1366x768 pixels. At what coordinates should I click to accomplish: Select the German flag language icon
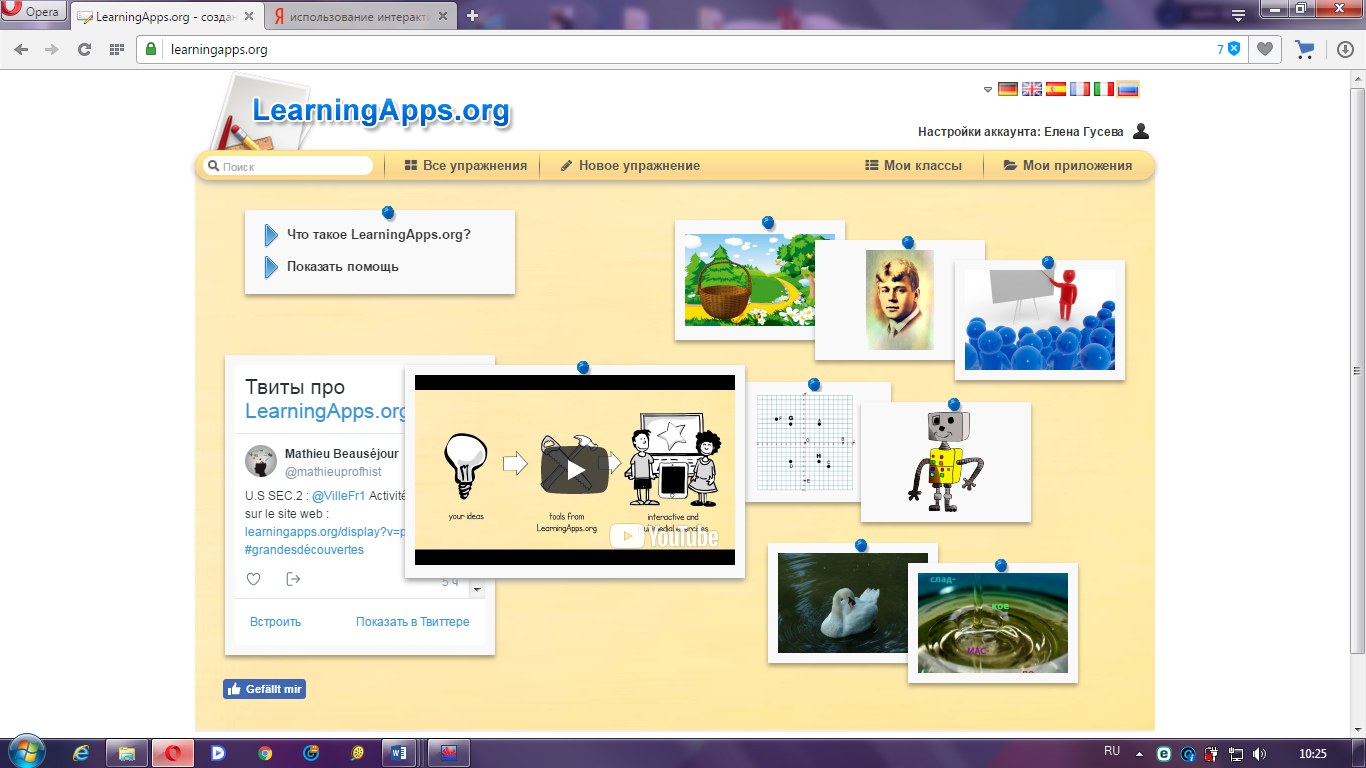[1007, 89]
